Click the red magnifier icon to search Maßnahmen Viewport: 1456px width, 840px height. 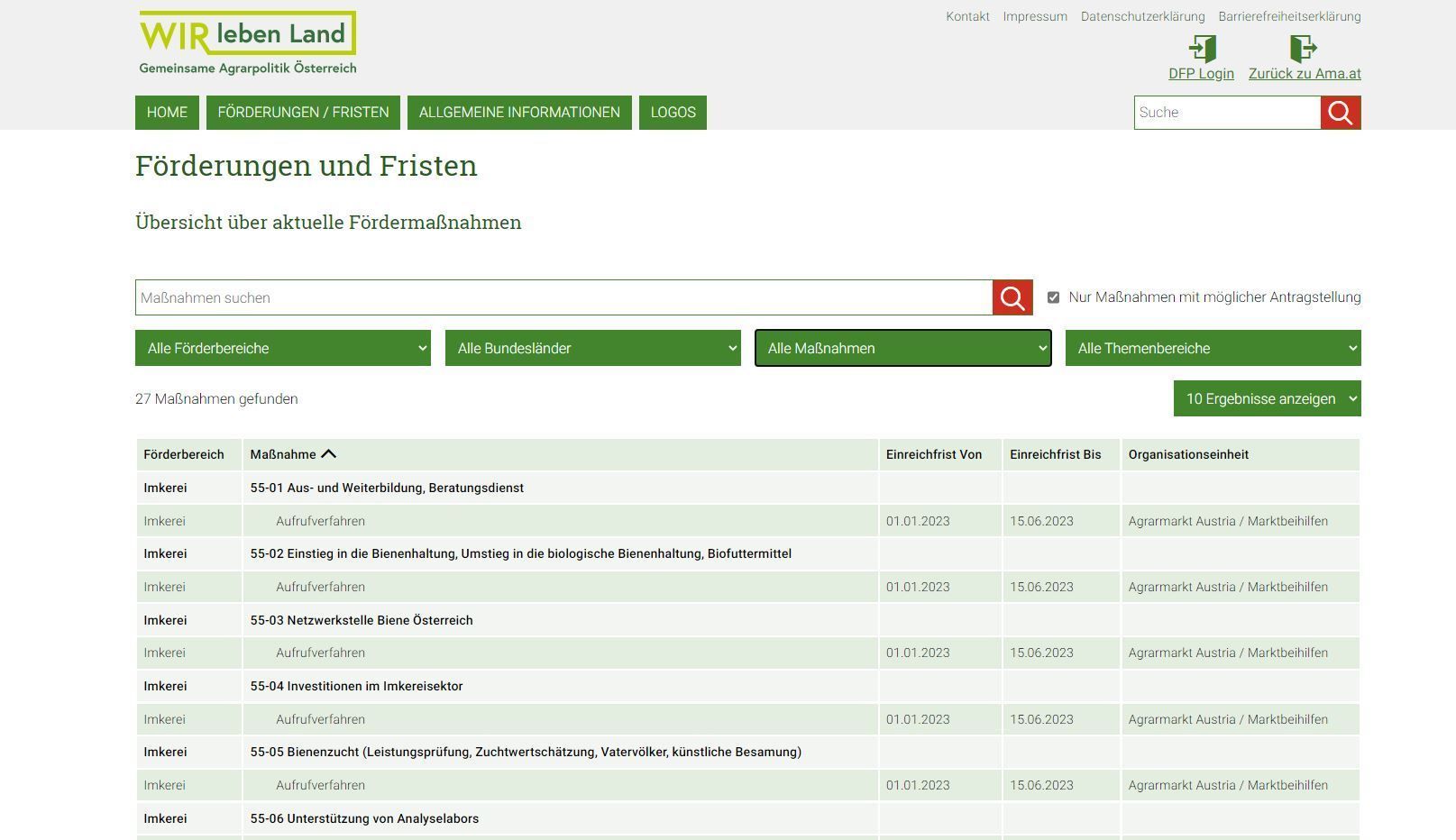pos(1011,297)
